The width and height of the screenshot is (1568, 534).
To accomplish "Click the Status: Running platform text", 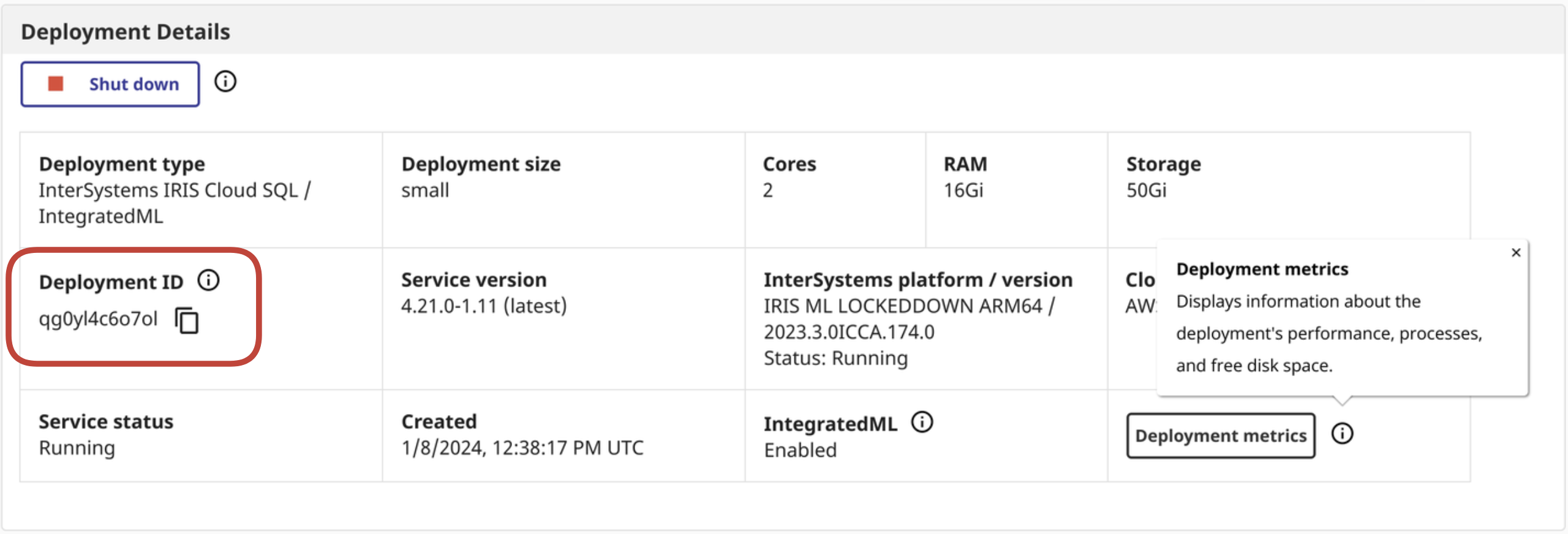I will (835, 358).
